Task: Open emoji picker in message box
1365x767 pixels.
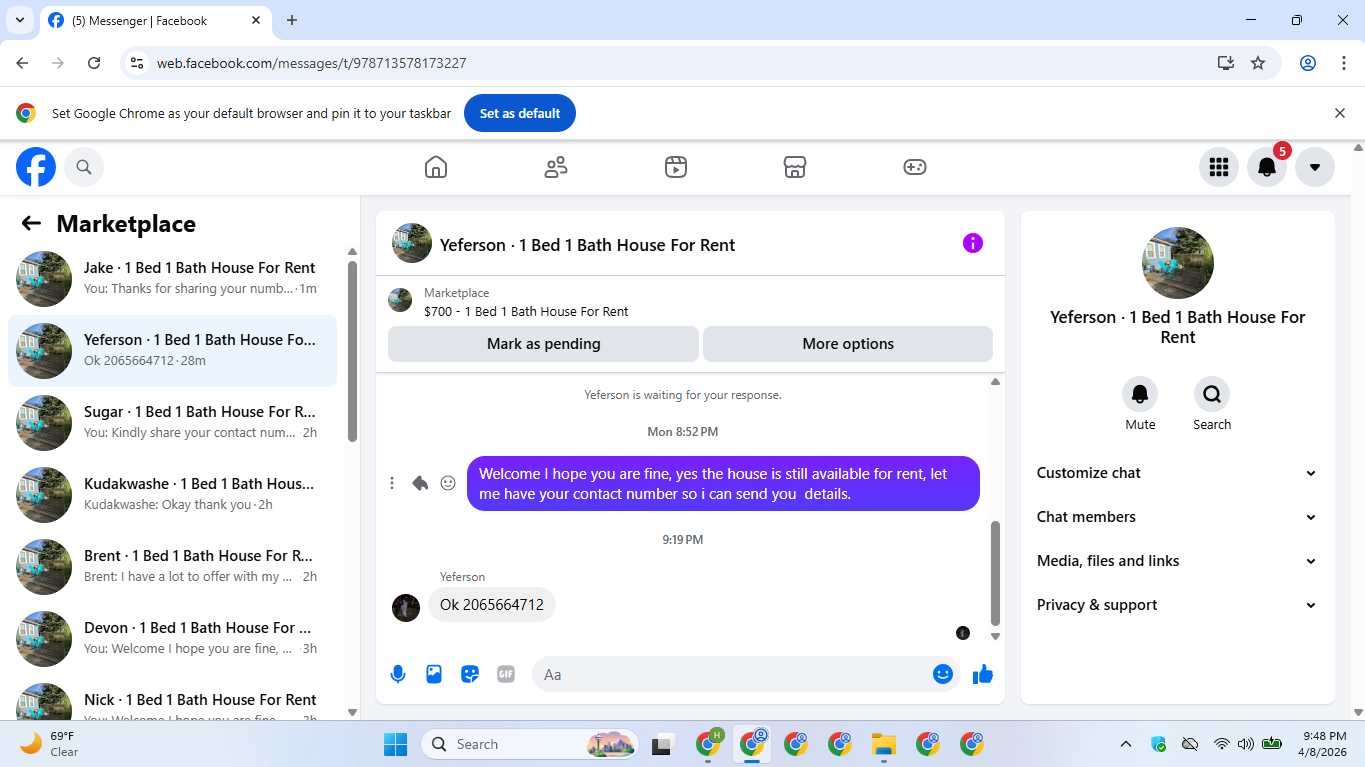Action: [942, 674]
